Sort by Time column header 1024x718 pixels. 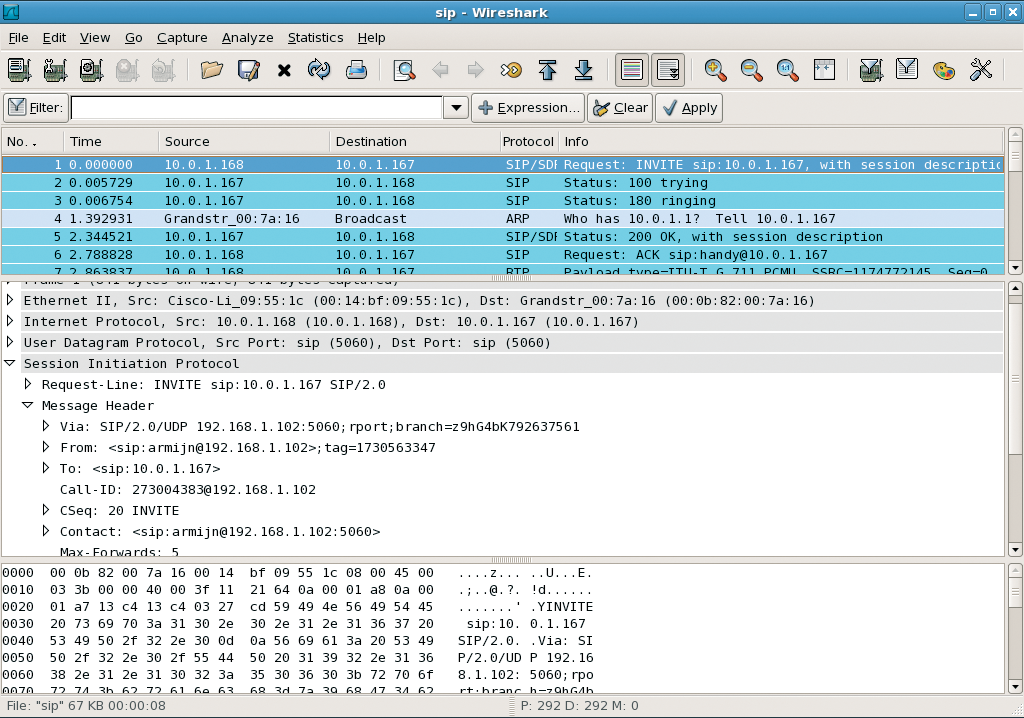click(x=111, y=142)
